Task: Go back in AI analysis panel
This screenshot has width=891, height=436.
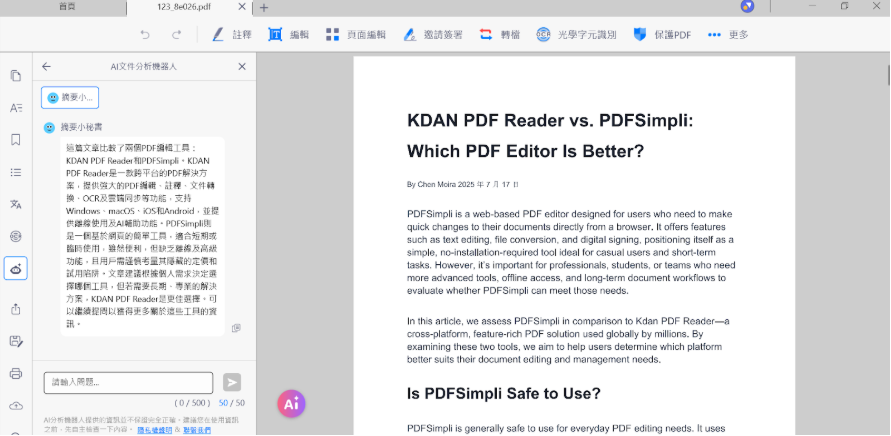Action: 47,67
